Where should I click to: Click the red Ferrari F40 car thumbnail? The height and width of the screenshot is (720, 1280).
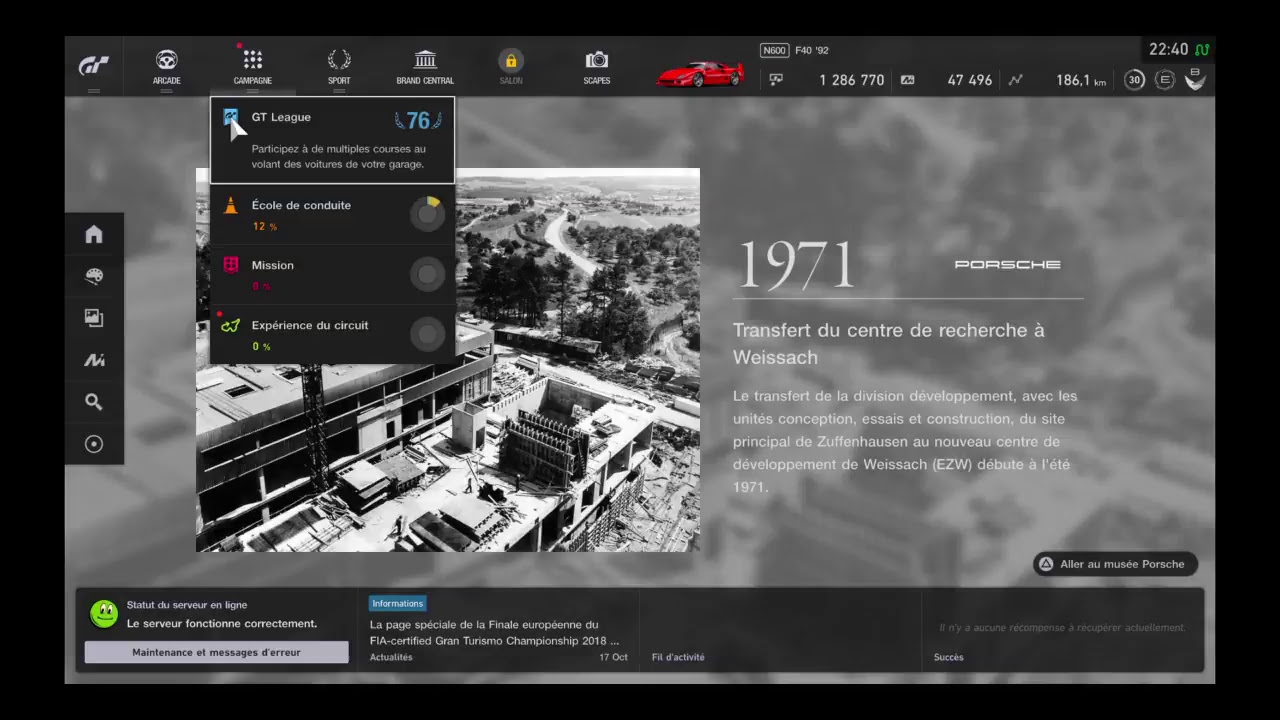(700, 74)
